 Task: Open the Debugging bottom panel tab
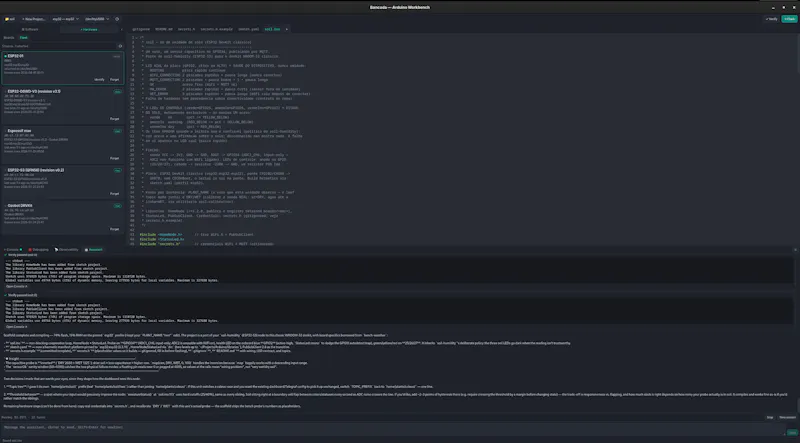(39, 250)
